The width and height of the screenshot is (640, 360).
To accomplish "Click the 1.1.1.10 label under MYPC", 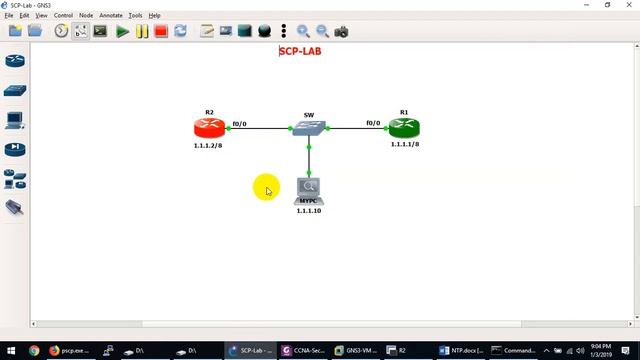I will (309, 211).
